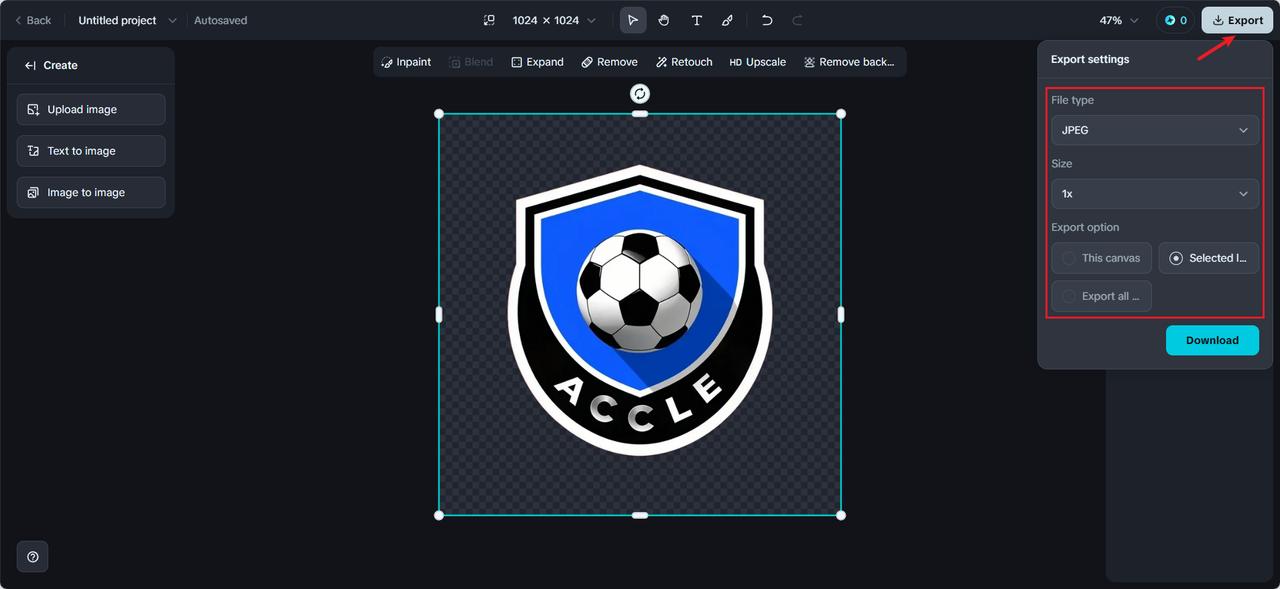Redo the undone action
This screenshot has width=1280, height=589.
click(797, 20)
